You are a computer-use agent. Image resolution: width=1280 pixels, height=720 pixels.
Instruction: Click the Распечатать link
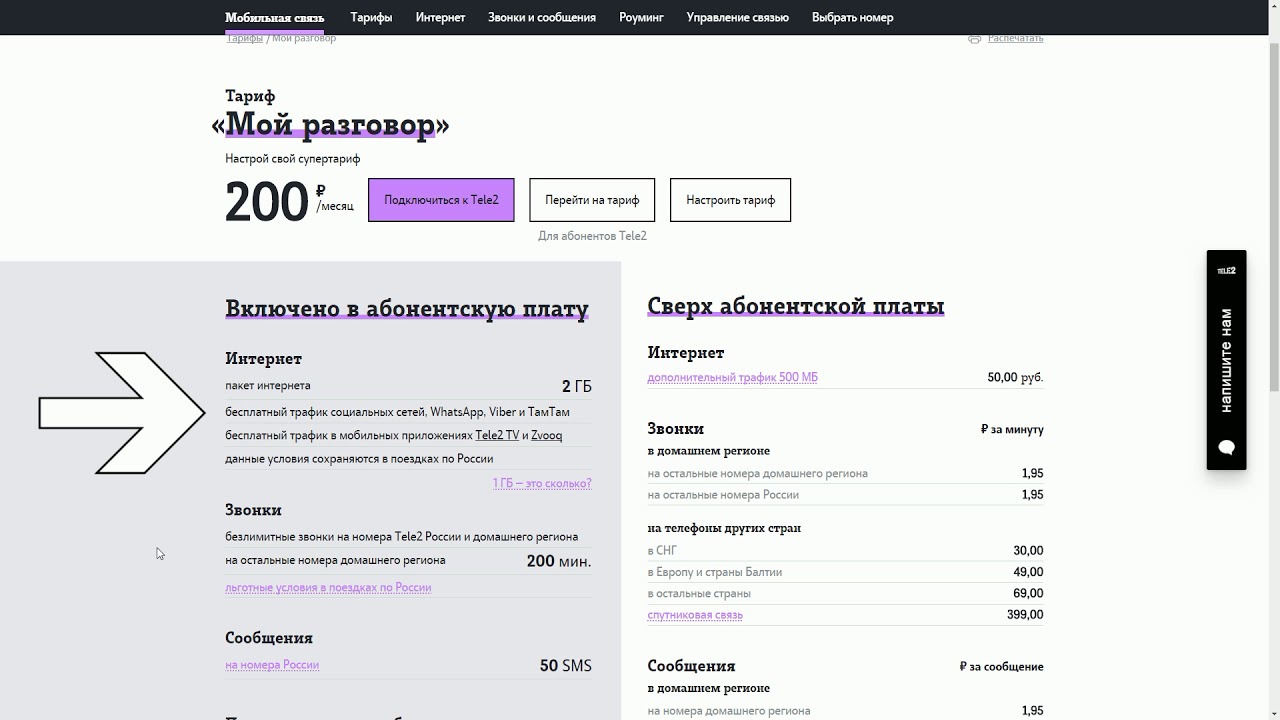[x=1015, y=38]
